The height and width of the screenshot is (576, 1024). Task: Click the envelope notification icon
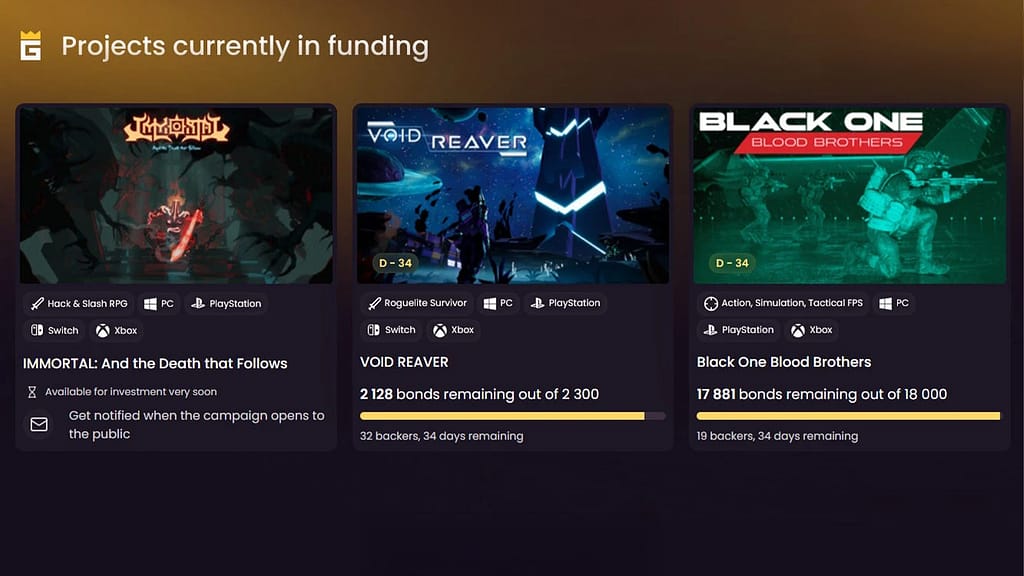(x=39, y=425)
